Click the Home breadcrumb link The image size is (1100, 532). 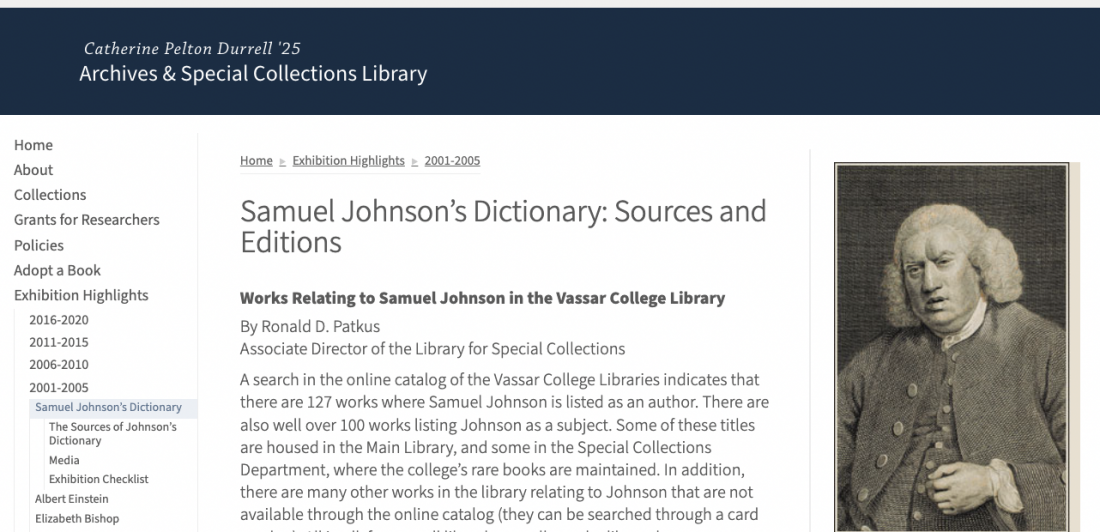tap(256, 161)
